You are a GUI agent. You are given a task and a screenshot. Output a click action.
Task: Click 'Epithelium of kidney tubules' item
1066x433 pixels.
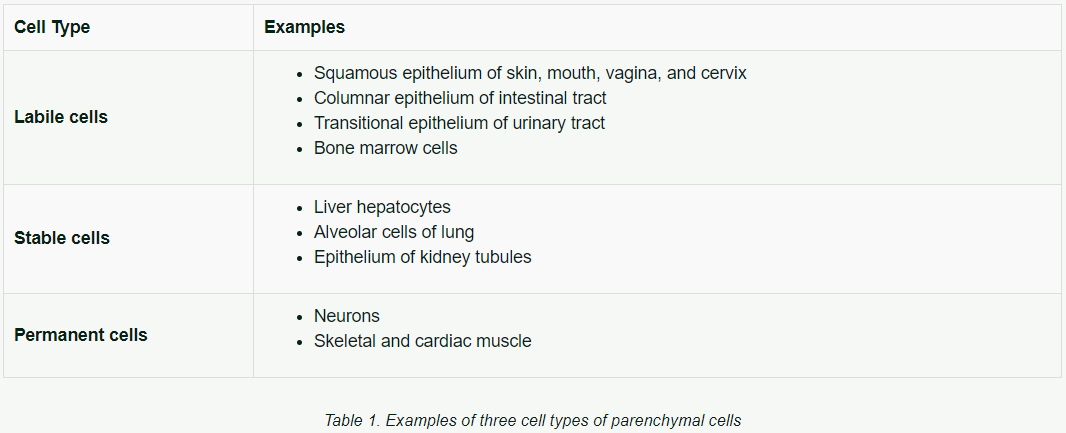422,257
